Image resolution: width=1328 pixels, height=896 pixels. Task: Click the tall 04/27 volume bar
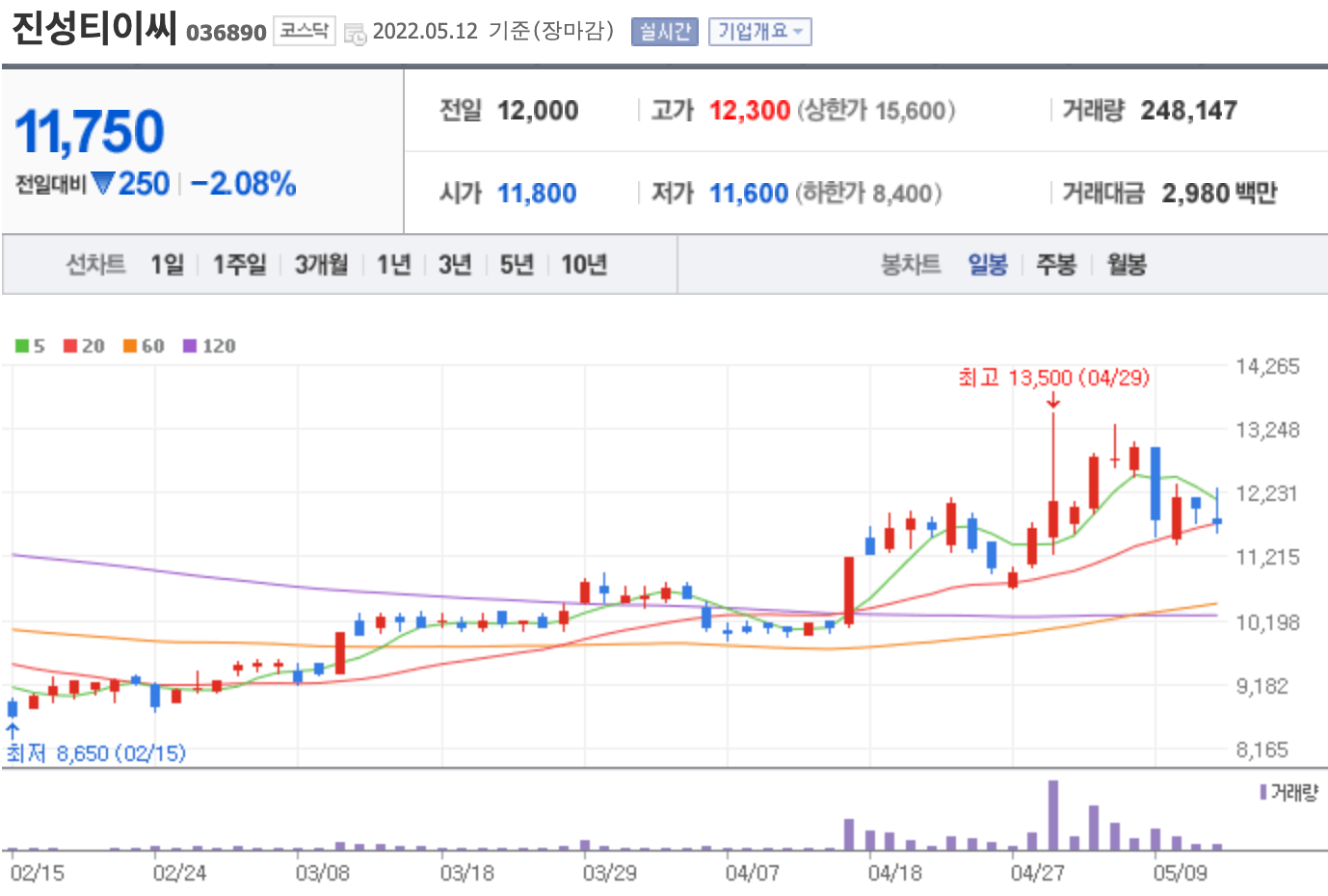click(x=1053, y=815)
